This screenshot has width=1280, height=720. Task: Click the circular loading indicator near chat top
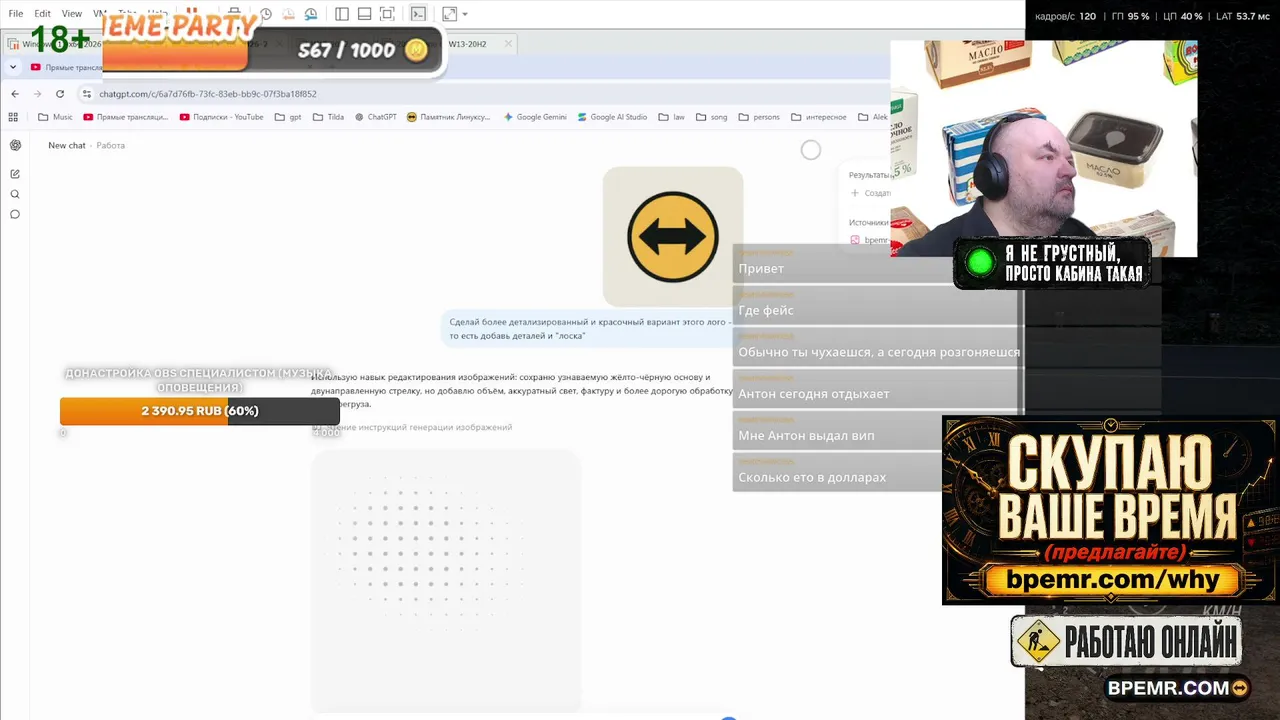pos(811,150)
